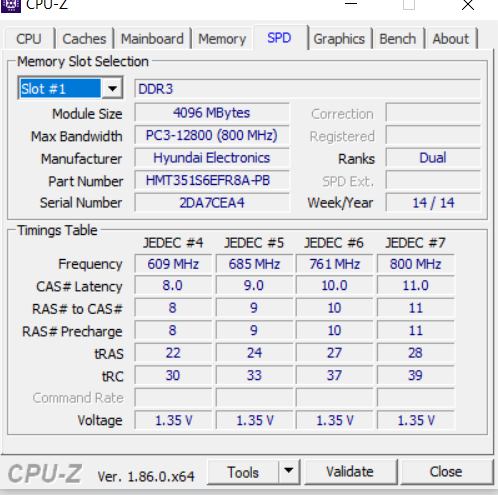The width and height of the screenshot is (498, 495).
Task: Select the SPD tab
Action: click(279, 38)
